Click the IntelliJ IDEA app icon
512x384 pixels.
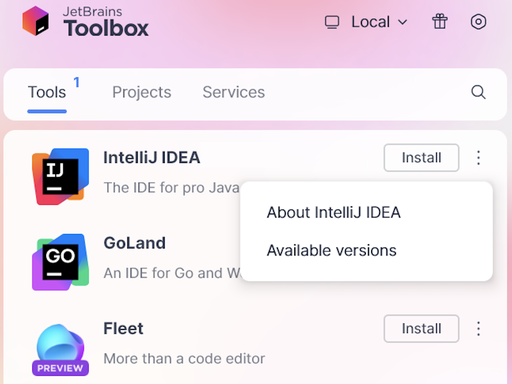60,176
